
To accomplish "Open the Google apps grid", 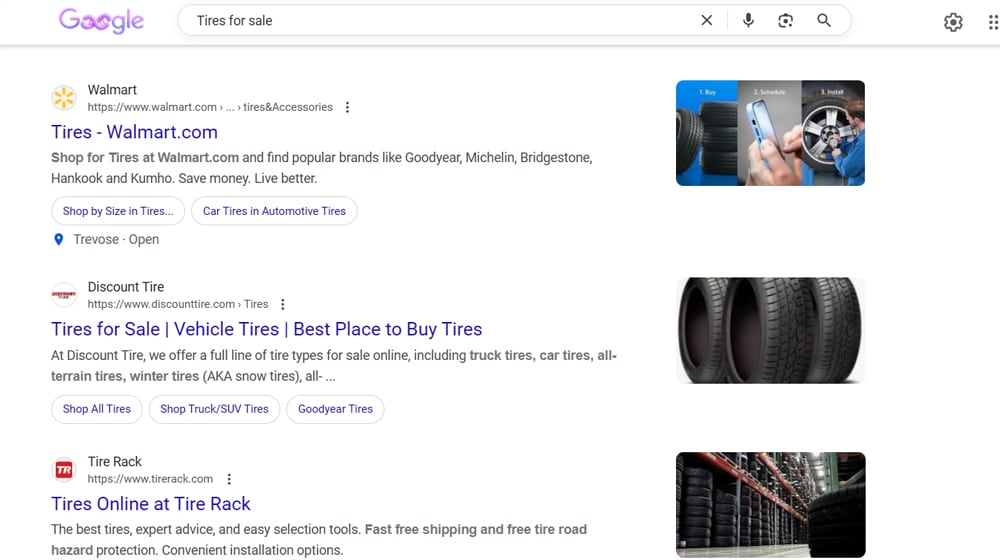I will tap(992, 22).
